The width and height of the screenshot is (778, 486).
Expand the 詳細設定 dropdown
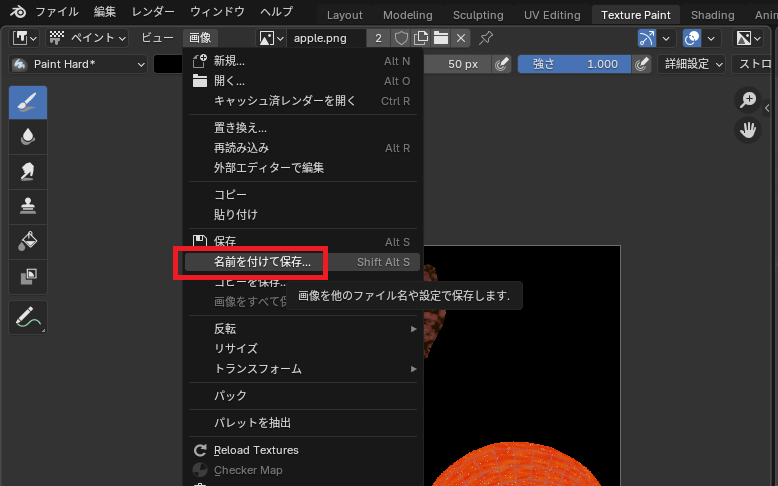[x=694, y=64]
